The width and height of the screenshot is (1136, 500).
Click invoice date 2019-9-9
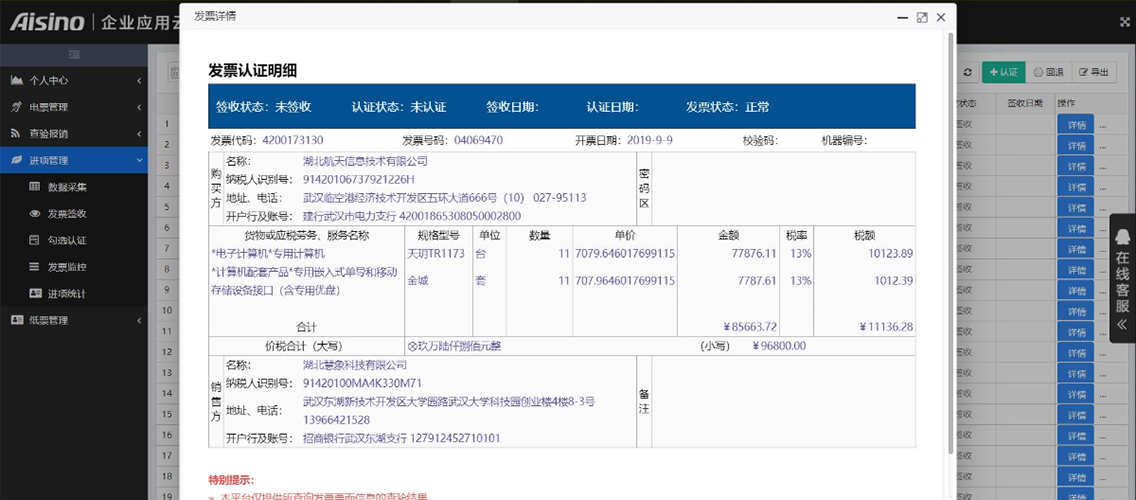(649, 140)
